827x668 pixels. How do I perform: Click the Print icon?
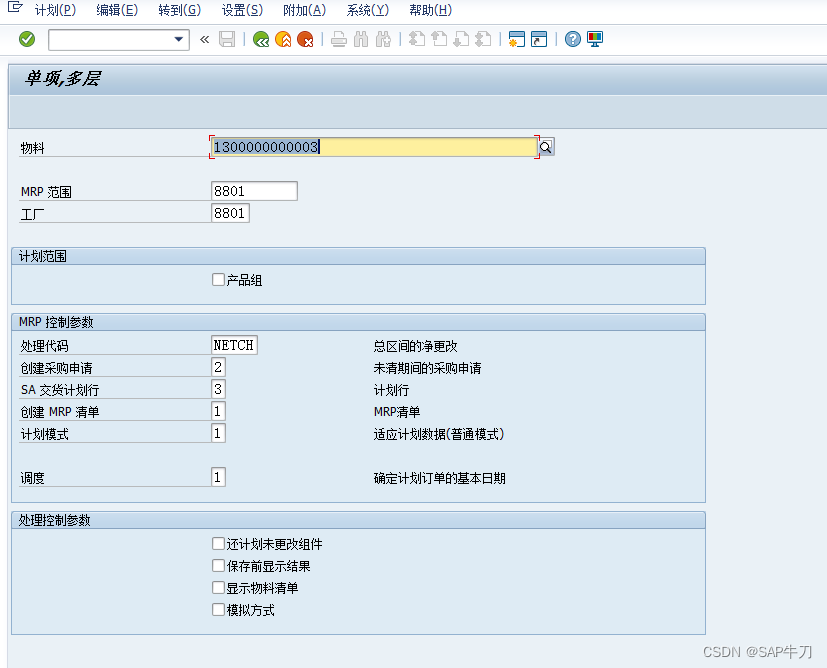click(x=339, y=39)
